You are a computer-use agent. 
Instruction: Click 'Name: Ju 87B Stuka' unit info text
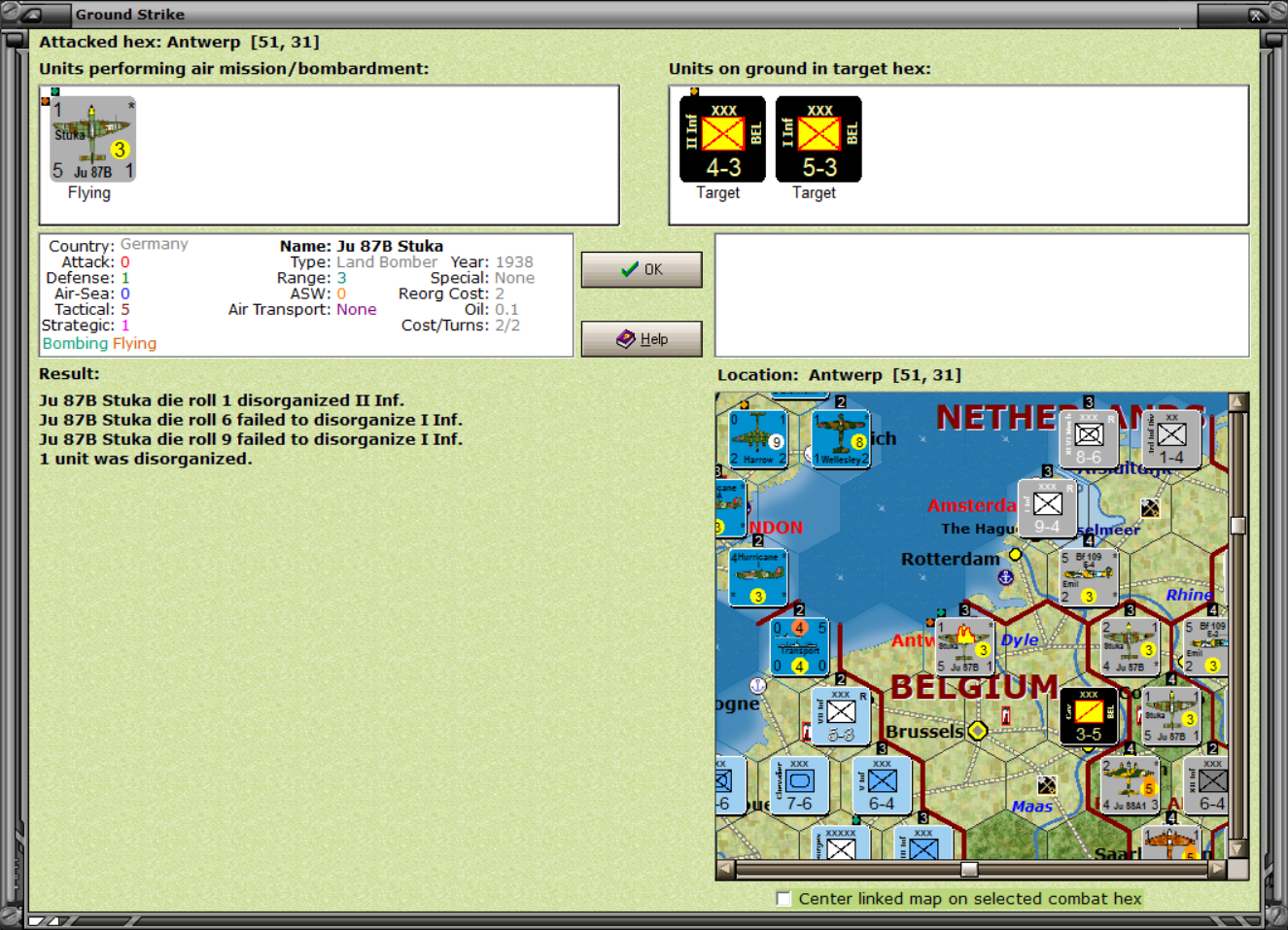(x=362, y=246)
